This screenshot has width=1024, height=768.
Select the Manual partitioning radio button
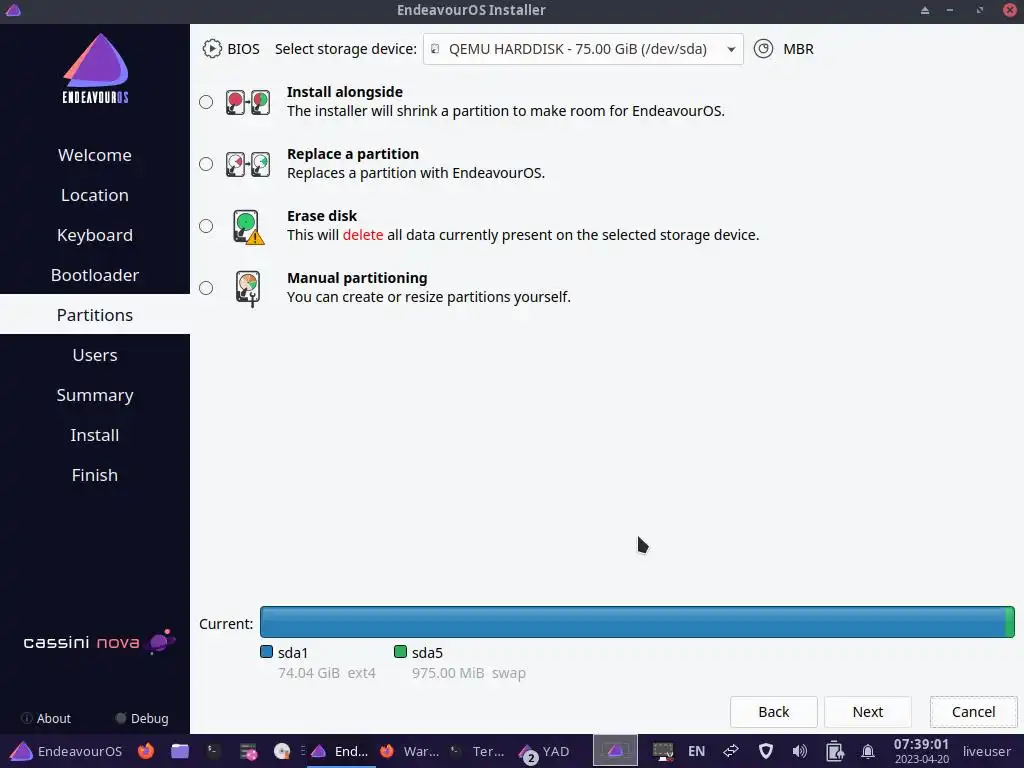(206, 288)
